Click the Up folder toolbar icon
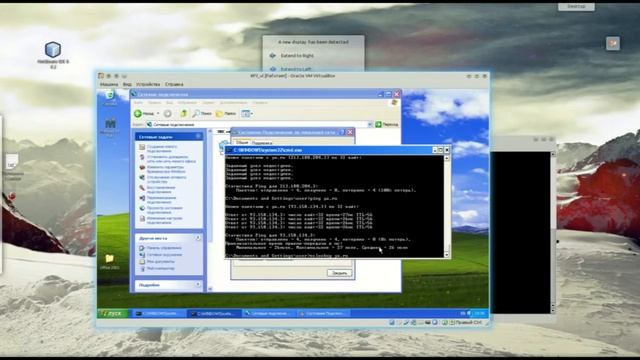This screenshot has width=640, height=360. (x=184, y=113)
